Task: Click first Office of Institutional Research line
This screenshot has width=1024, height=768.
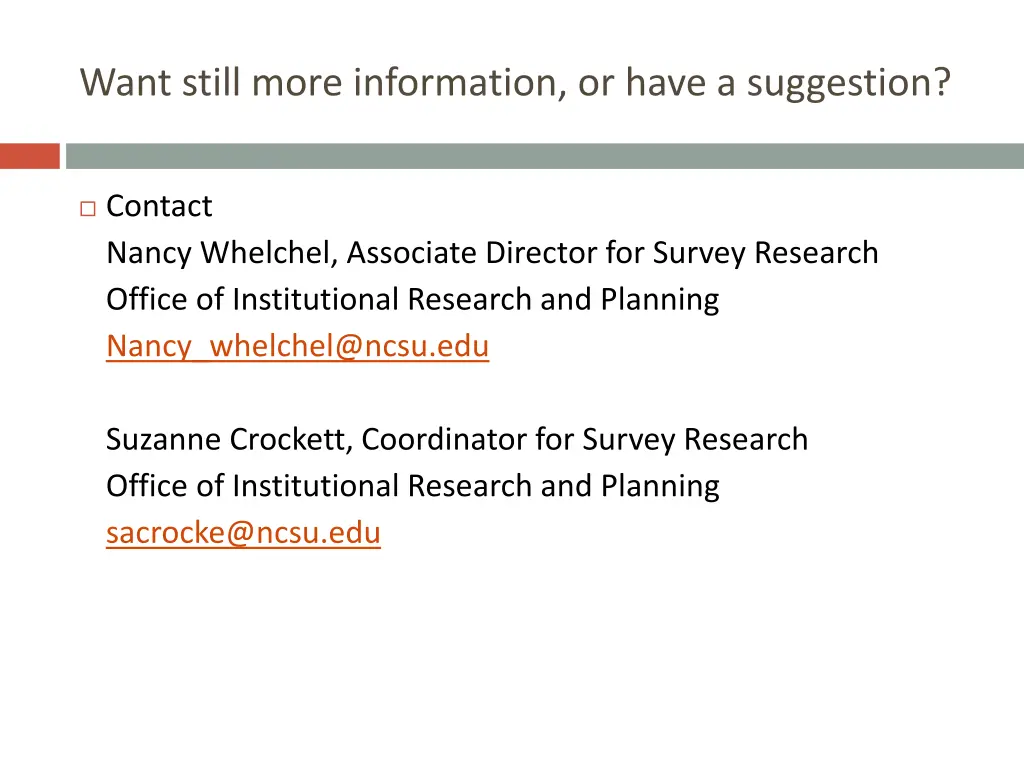Action: pos(413,300)
